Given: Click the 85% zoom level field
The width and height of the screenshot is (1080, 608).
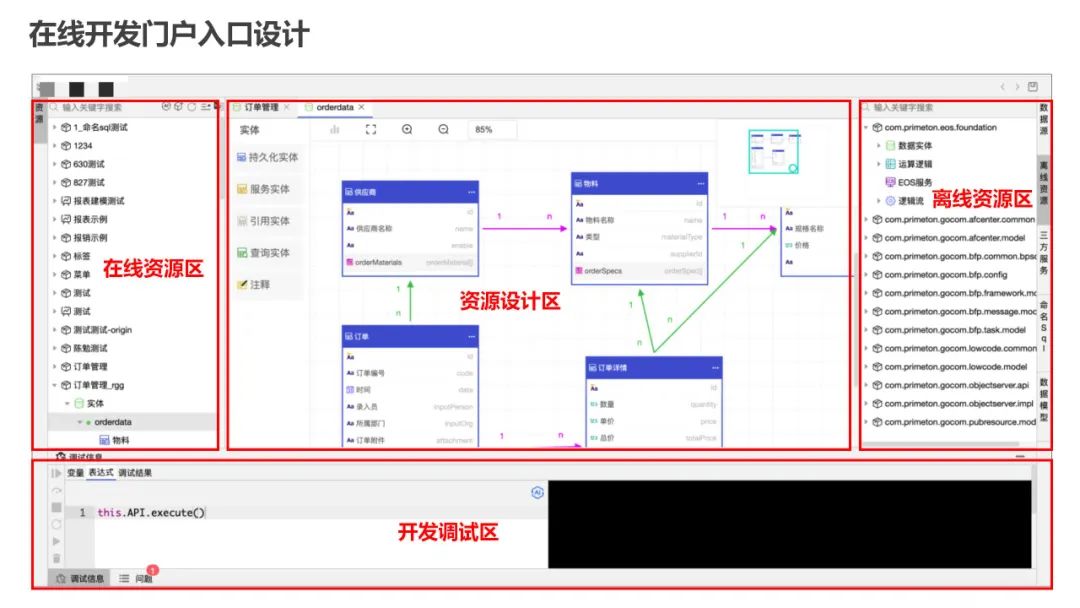Looking at the screenshot, I should [492, 129].
